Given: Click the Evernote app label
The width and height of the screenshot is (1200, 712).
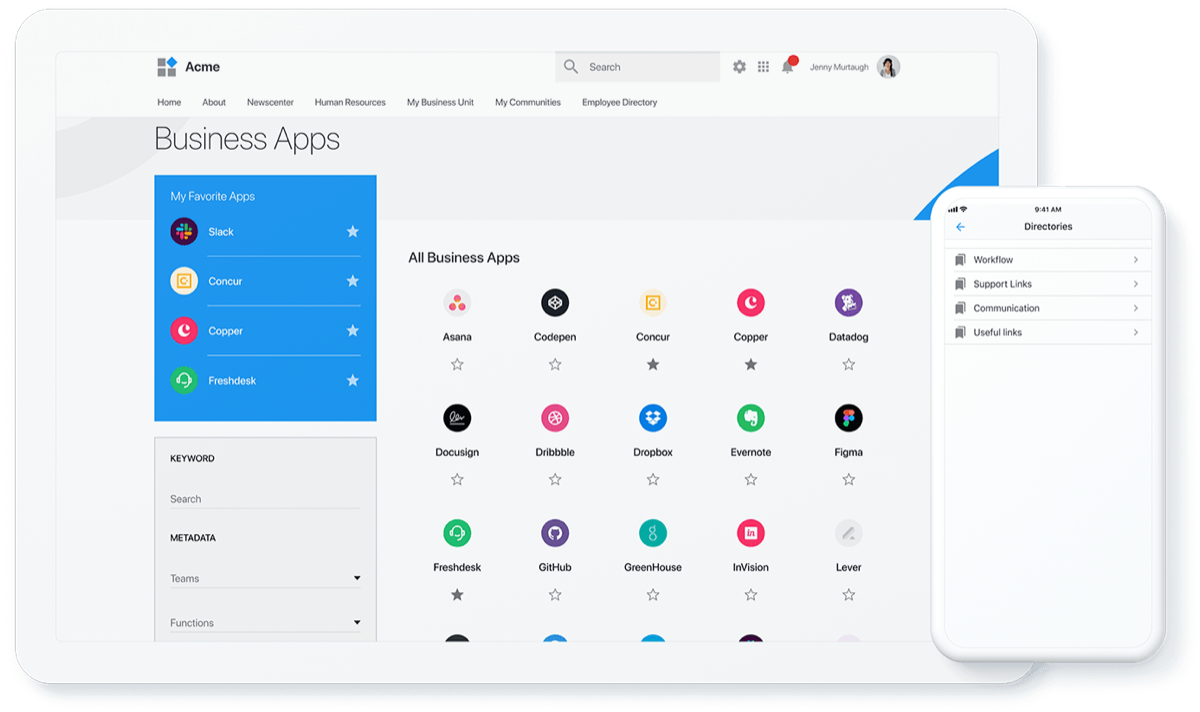Looking at the screenshot, I should pos(751,452).
